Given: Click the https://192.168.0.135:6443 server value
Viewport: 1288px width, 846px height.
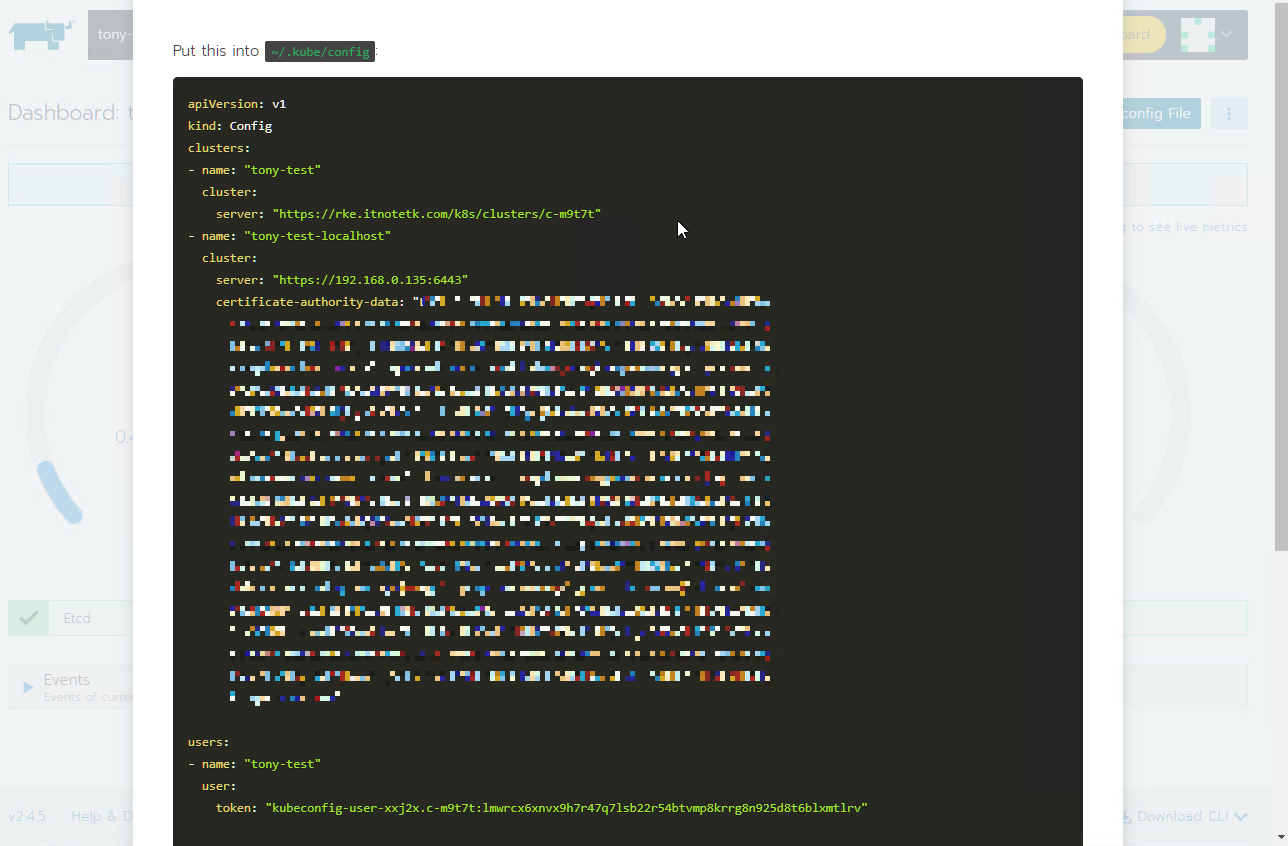Looking at the screenshot, I should tap(370, 280).
